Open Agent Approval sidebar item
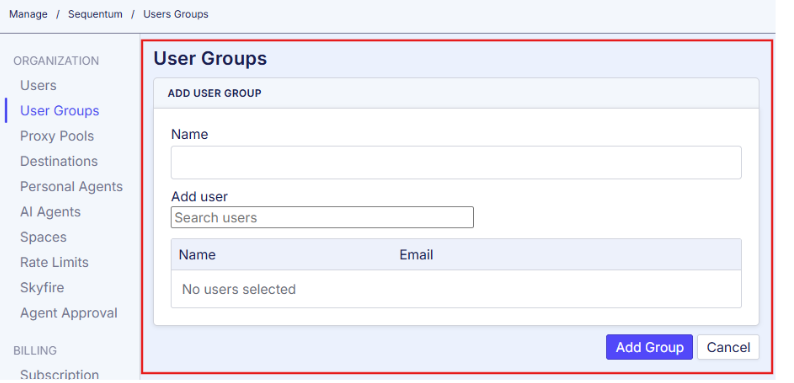The width and height of the screenshot is (794, 383). (x=68, y=313)
